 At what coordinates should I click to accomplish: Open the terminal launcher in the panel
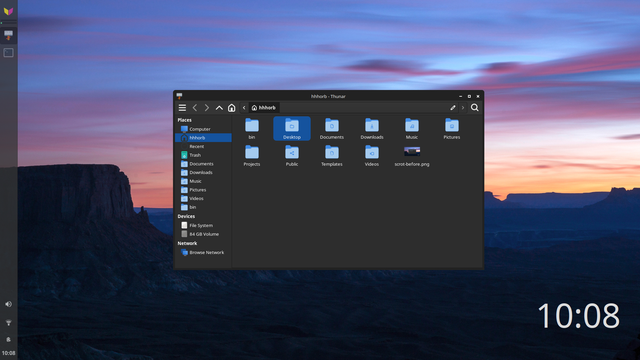click(x=8, y=53)
